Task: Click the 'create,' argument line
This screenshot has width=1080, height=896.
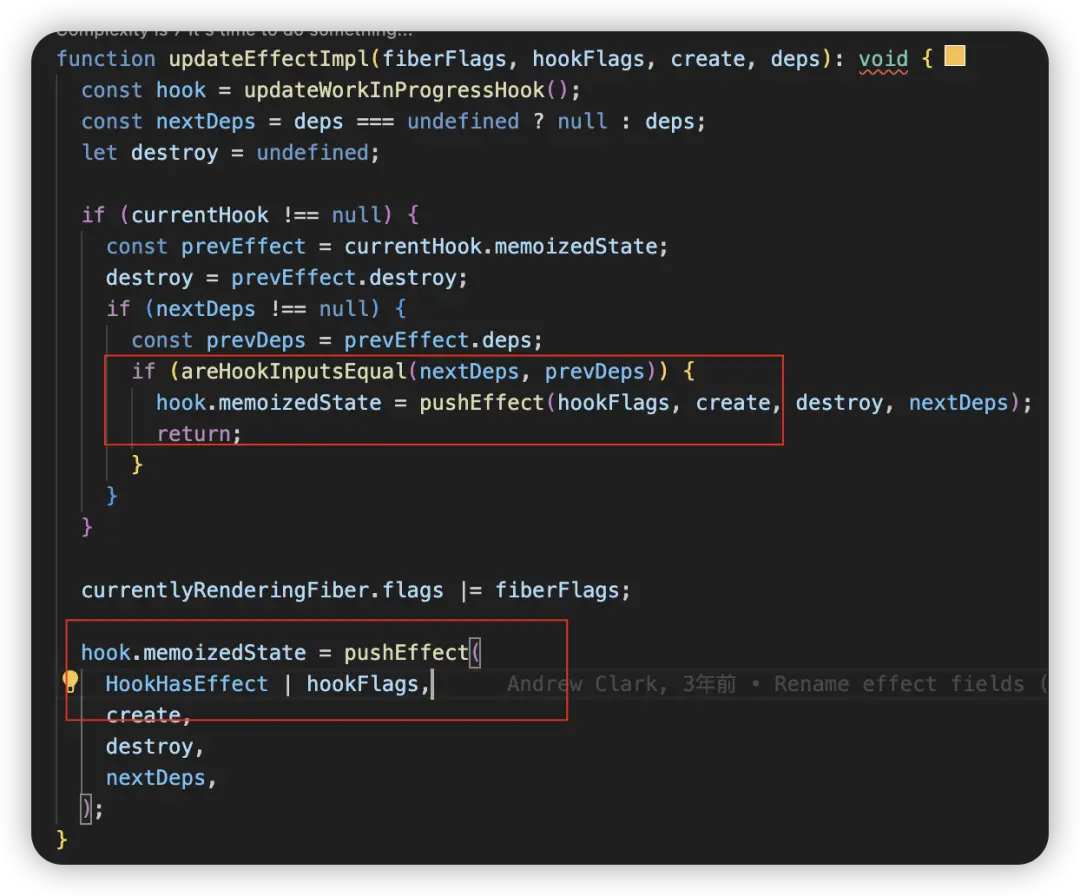Action: 149,716
